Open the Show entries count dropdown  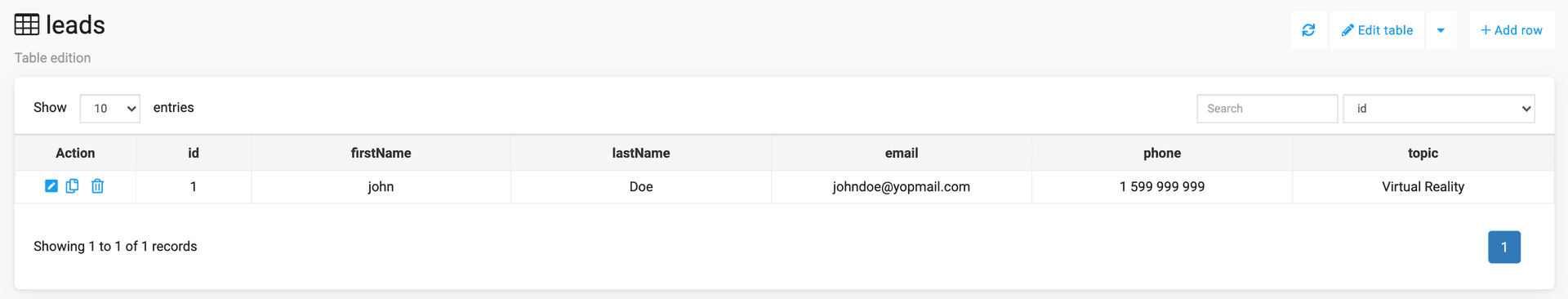tap(110, 109)
